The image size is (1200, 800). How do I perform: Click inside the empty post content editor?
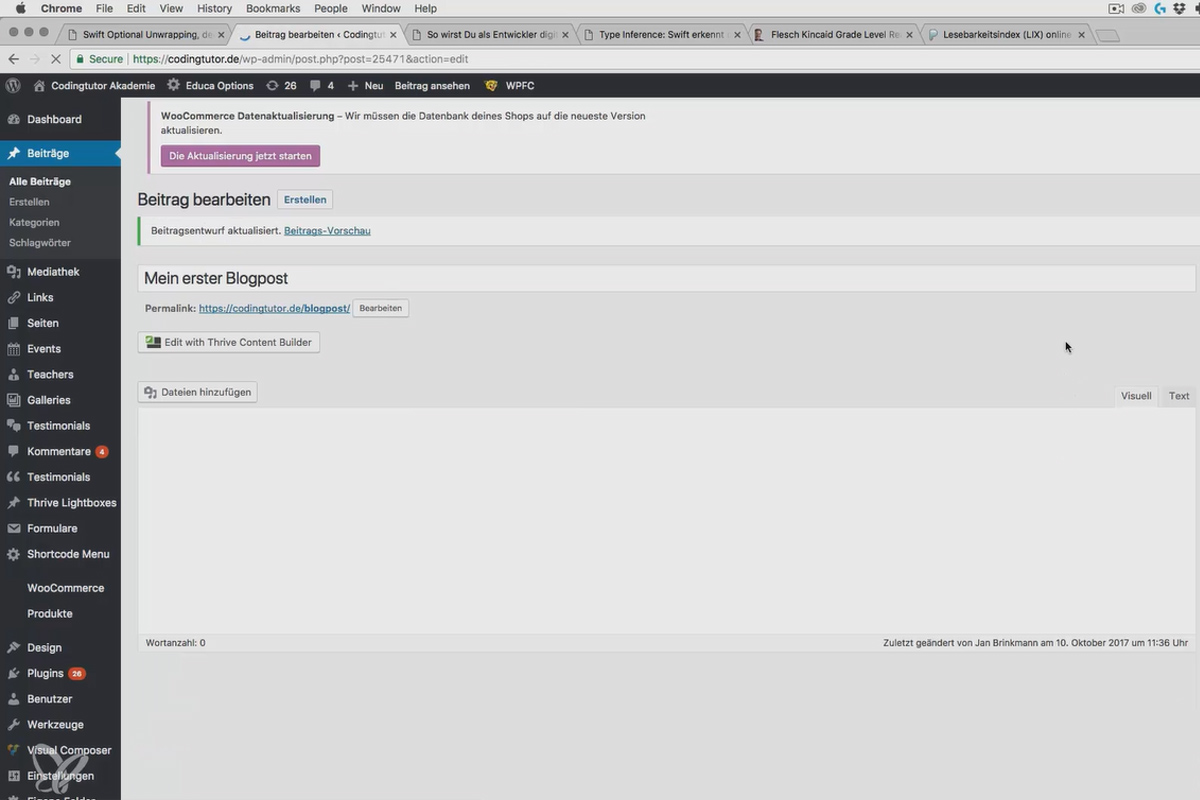click(666, 519)
